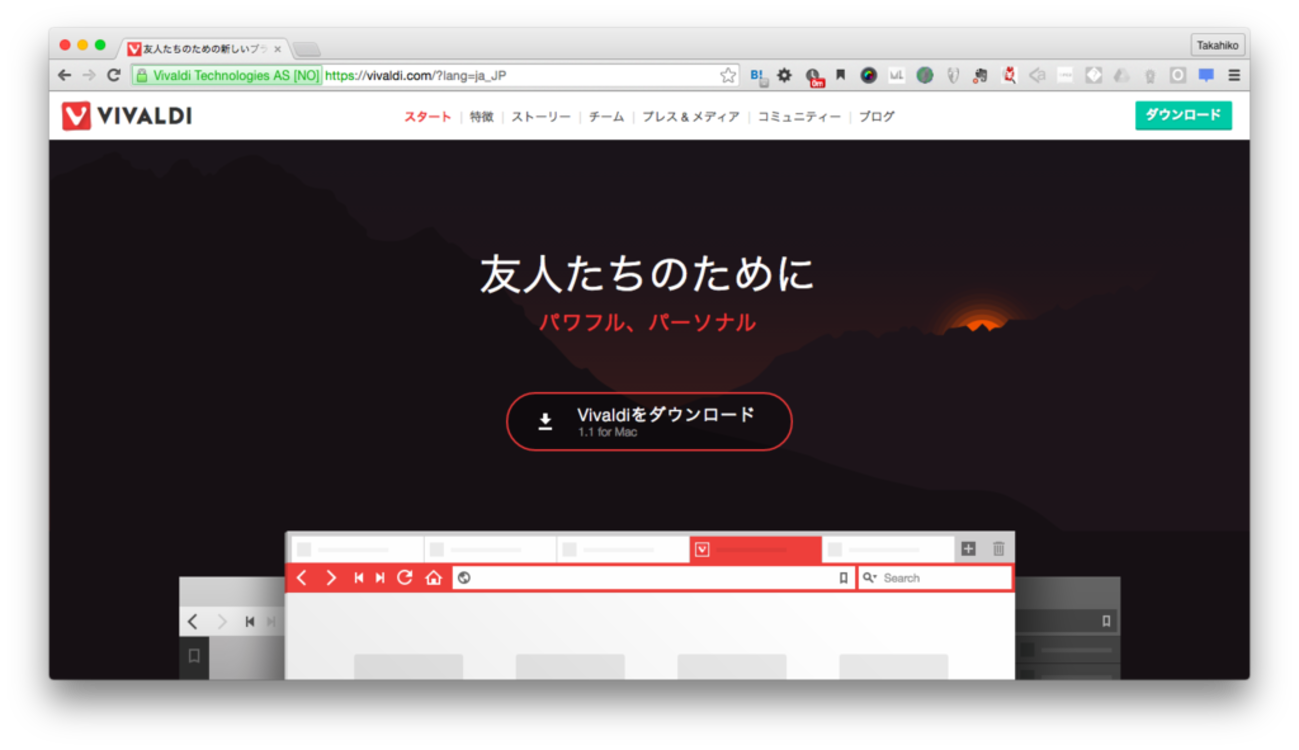Click the red magnifier extension icon
The height and width of the screenshot is (750, 1299).
pyautogui.click(x=1009, y=75)
